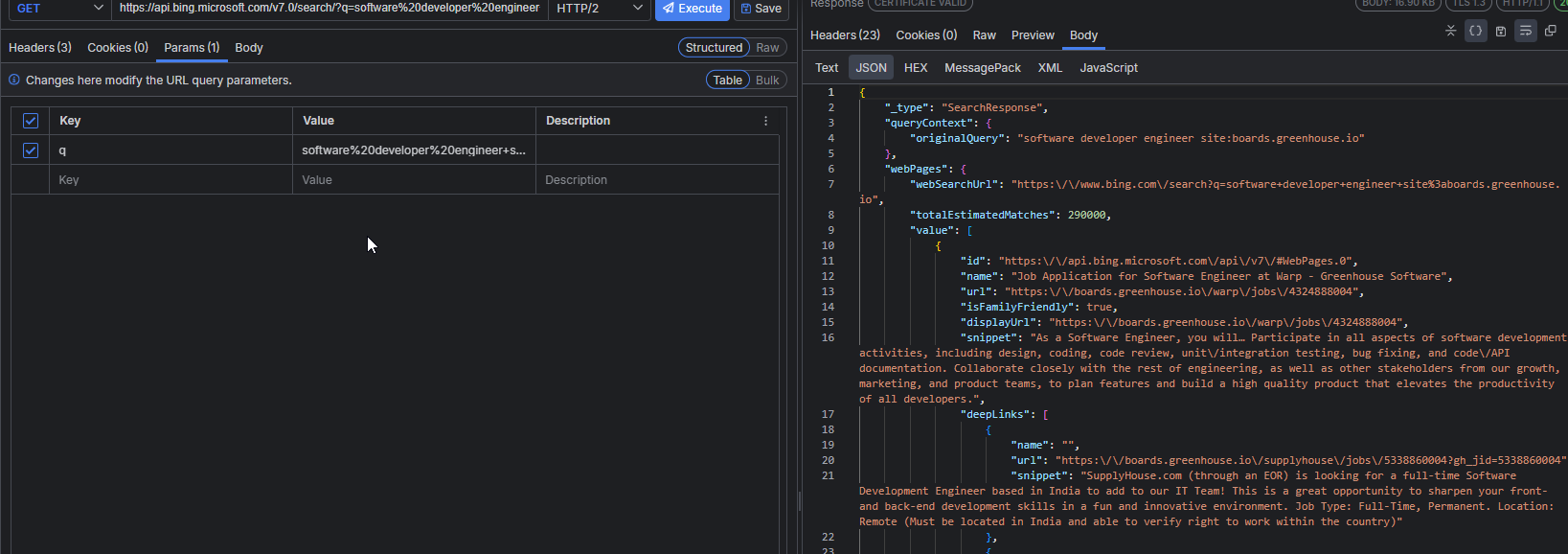Click the CERTIFICATE VALID badge
The width and height of the screenshot is (1568, 554).
click(920, 4)
